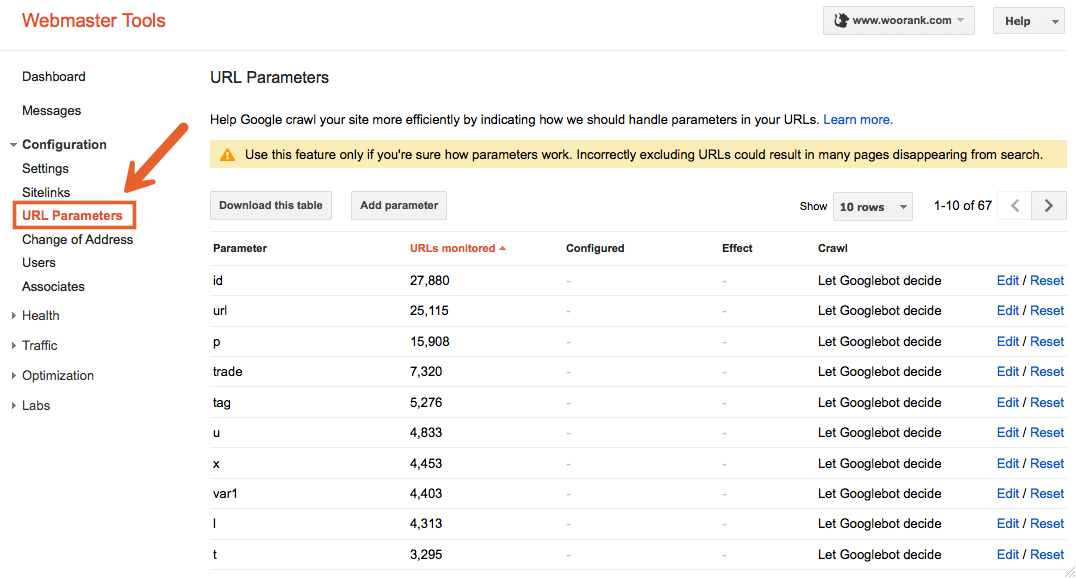Reset the l parameter
Image resolution: width=1076 pixels, height=578 pixels.
(x=1047, y=524)
